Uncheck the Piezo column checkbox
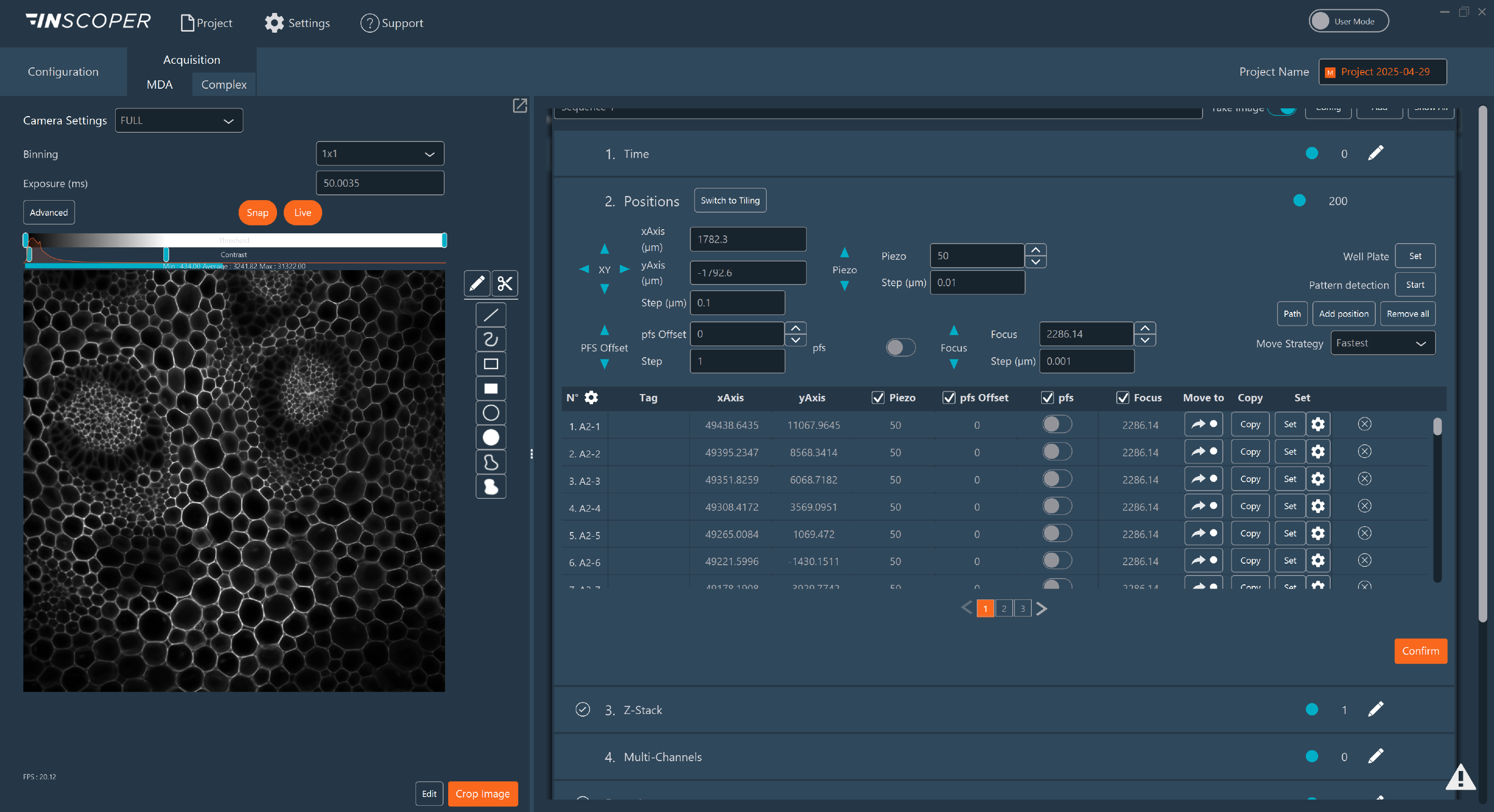The height and width of the screenshot is (812, 1494). pos(878,398)
